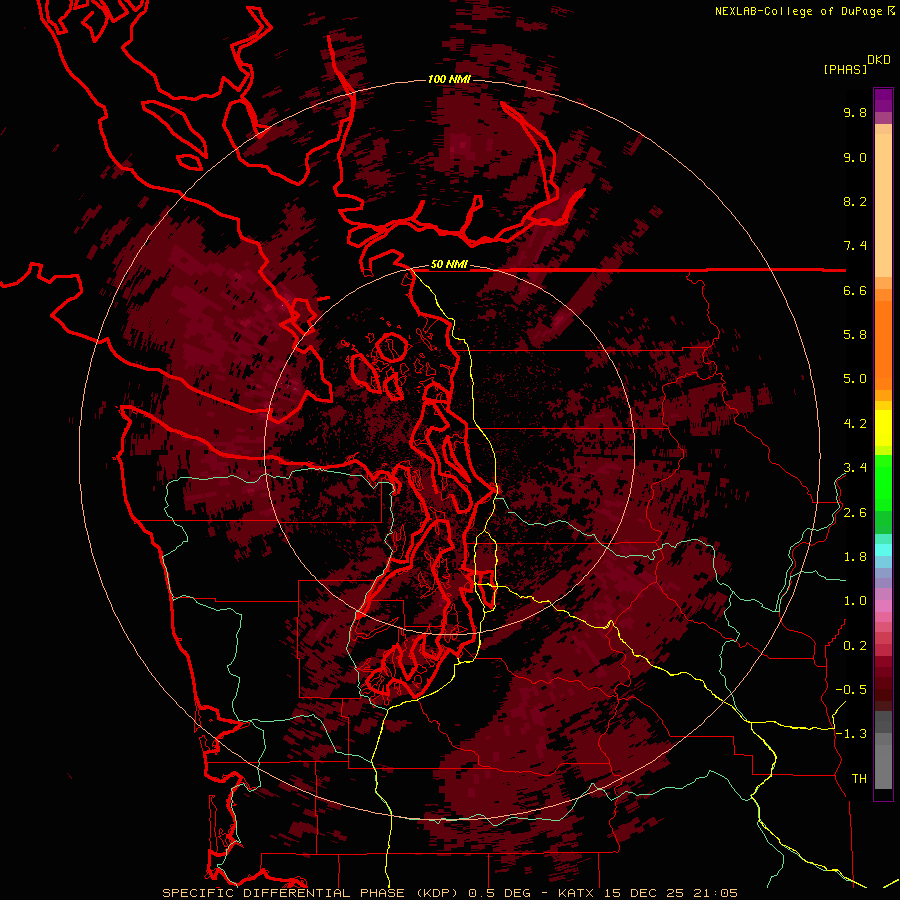Click the -0.5 scale value
This screenshot has height=900, width=900.
point(851,690)
